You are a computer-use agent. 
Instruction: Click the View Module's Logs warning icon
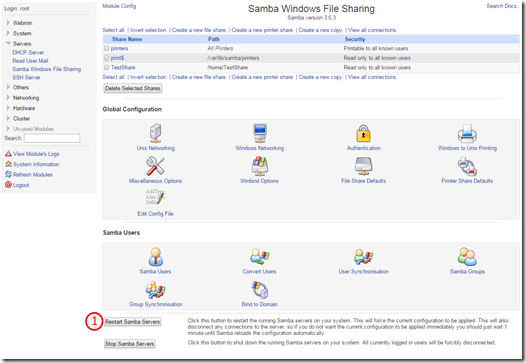[x=8, y=154]
